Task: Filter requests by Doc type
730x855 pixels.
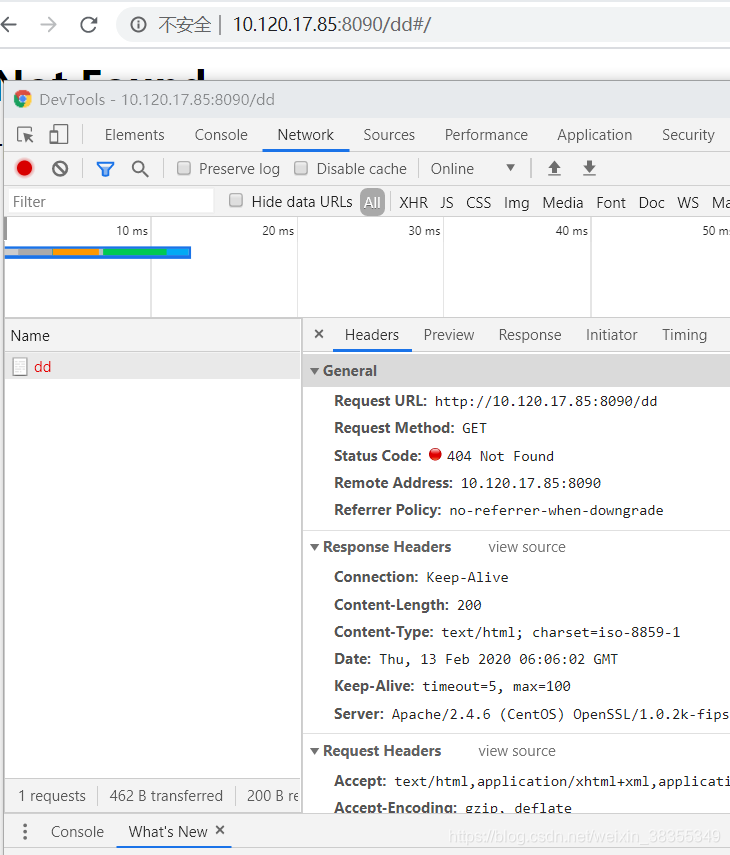Action: tap(651, 202)
